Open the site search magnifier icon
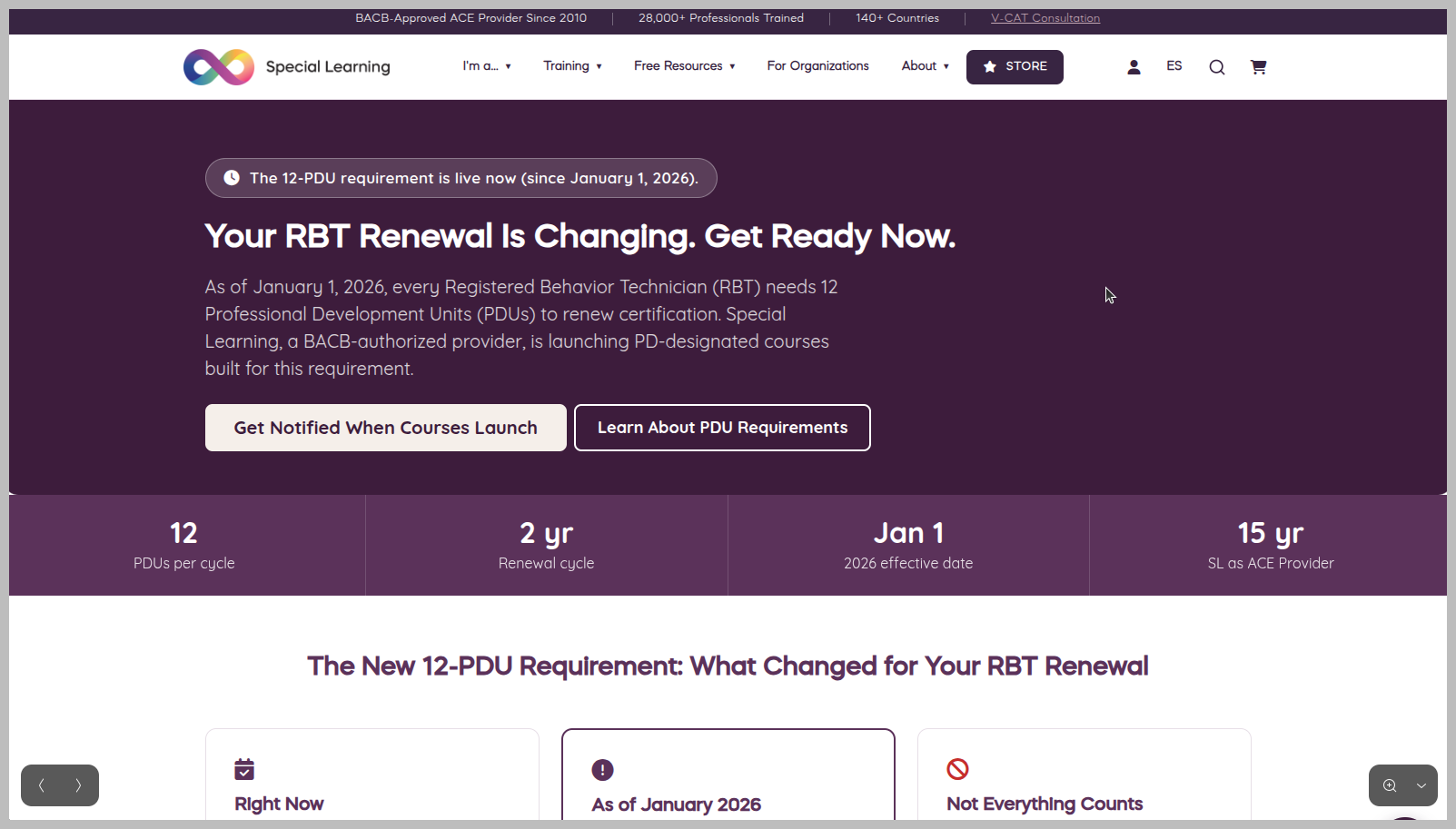This screenshot has width=1456, height=829. [x=1217, y=67]
